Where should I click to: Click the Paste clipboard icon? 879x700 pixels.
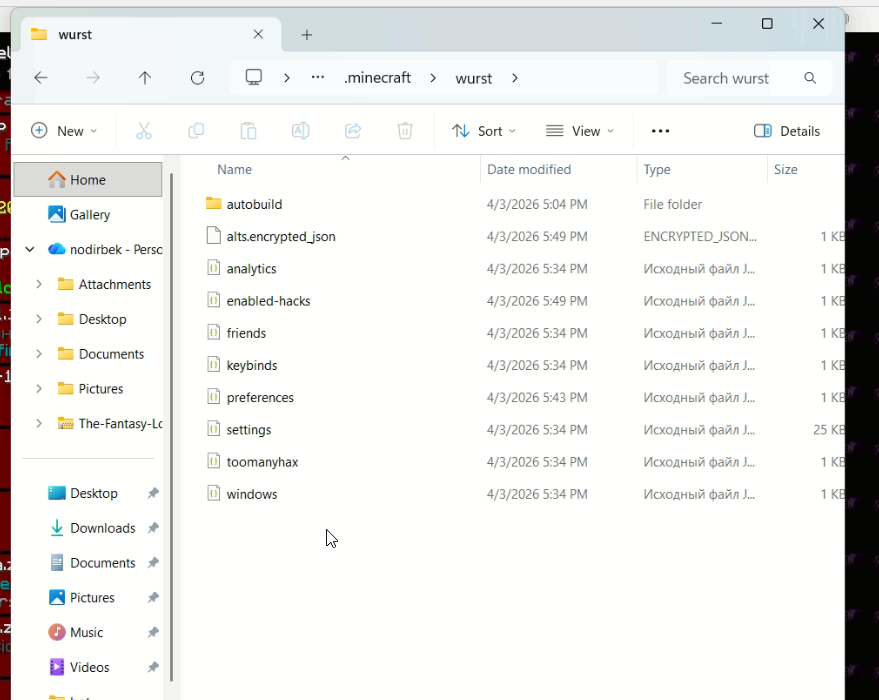pyautogui.click(x=248, y=131)
